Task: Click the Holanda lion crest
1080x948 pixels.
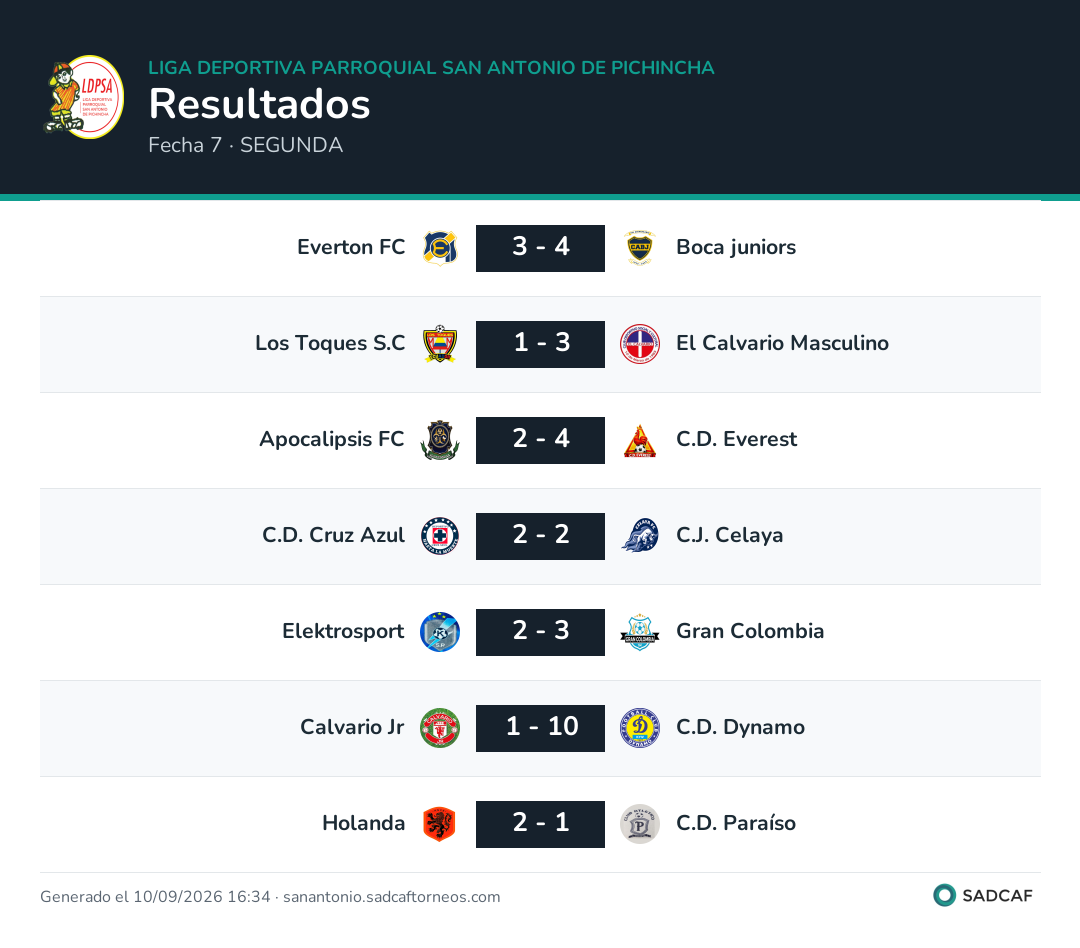Action: (440, 824)
